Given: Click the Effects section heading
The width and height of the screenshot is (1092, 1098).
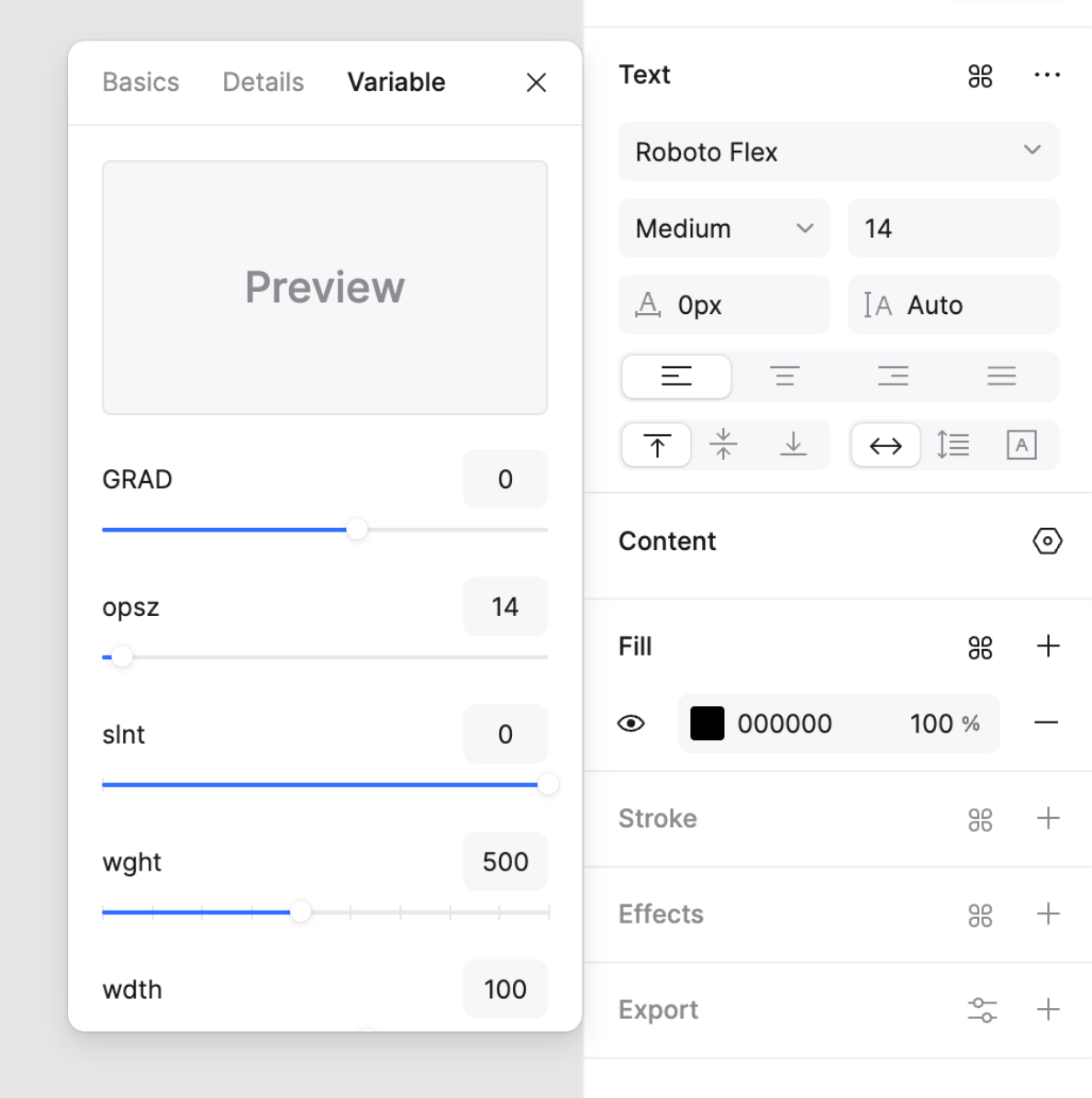Looking at the screenshot, I should tap(661, 913).
